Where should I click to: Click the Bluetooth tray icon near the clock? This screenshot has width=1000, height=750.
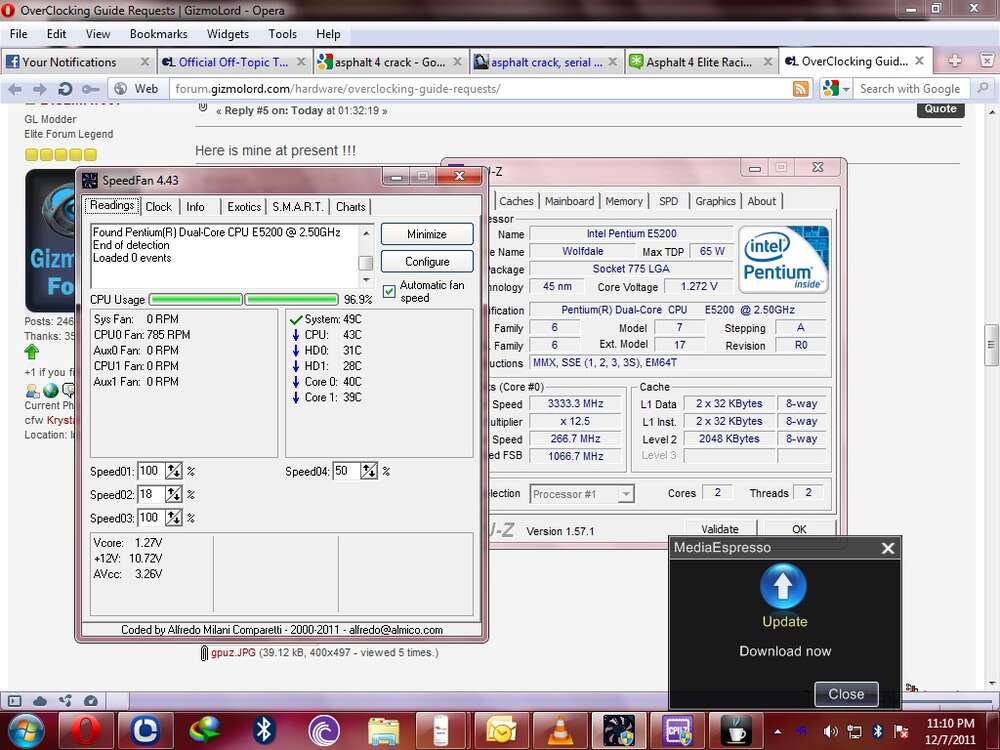[878, 731]
